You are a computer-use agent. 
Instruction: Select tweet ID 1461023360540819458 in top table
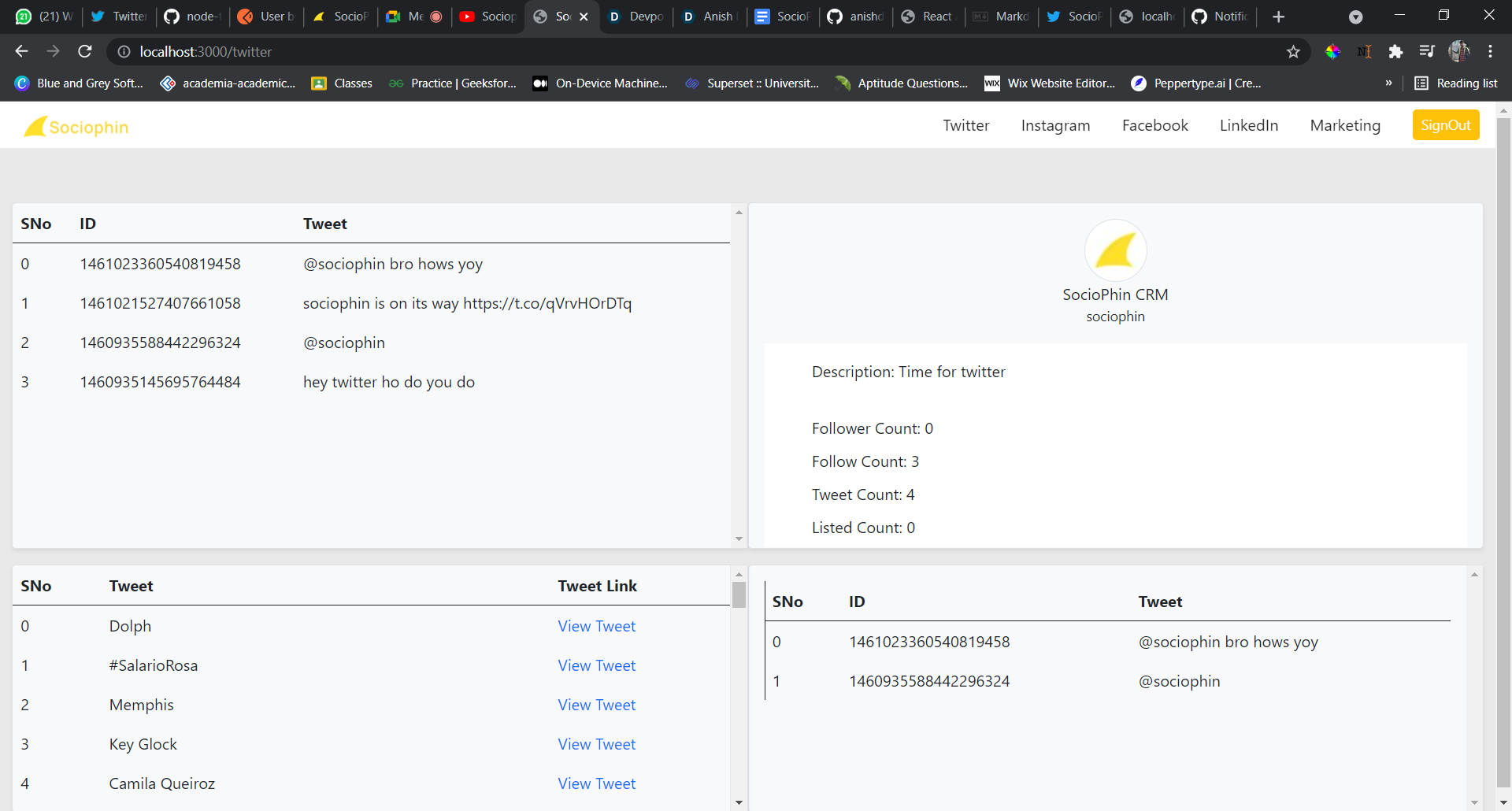160,264
